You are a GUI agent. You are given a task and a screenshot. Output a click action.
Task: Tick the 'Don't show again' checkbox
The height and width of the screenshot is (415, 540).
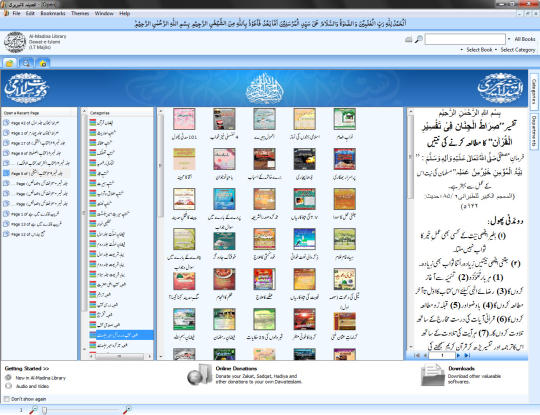tap(6, 399)
